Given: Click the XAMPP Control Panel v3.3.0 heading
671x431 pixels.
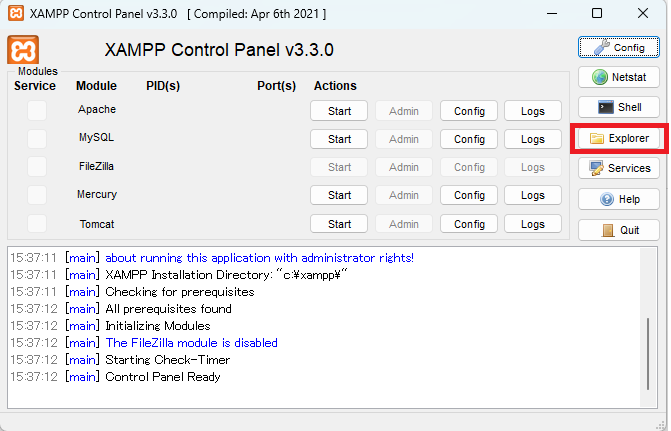Looking at the screenshot, I should [219, 50].
